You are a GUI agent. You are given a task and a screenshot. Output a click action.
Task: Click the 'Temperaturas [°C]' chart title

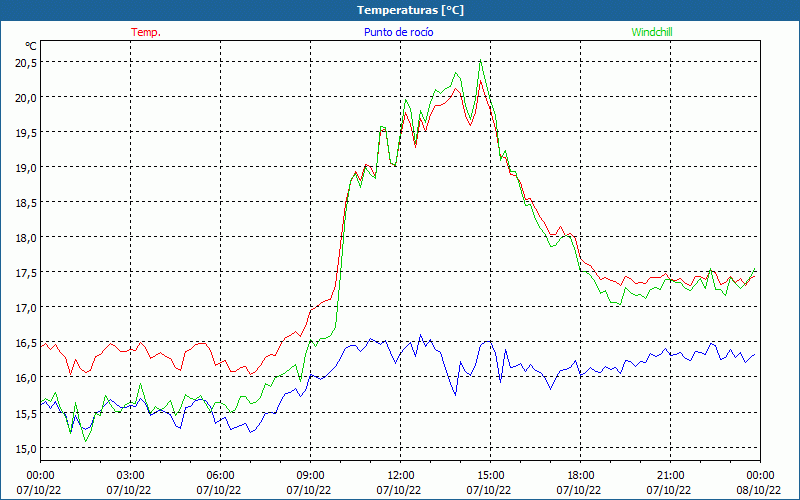point(410,10)
